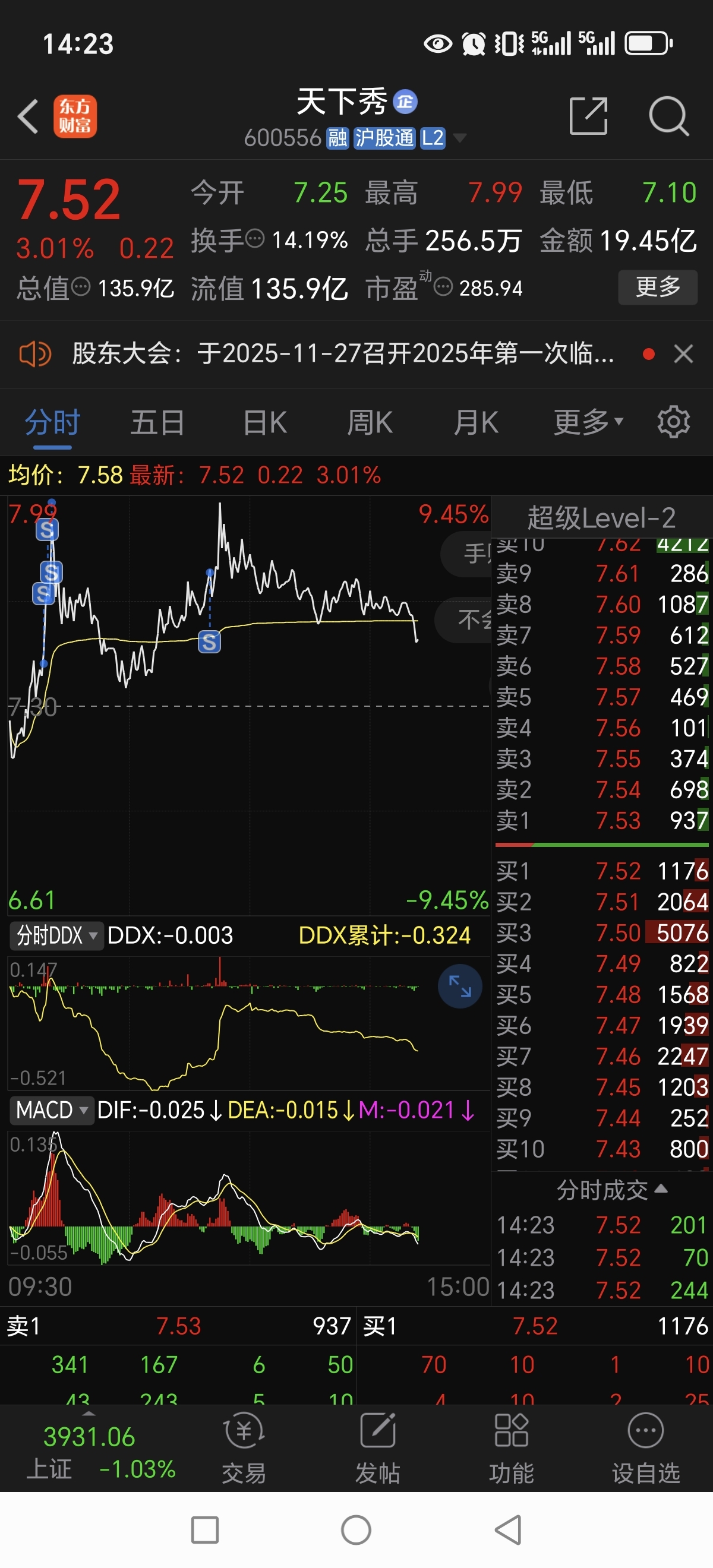Screen dimensions: 713x1568
Task: Tap partially hidden 手 pill button
Action: pyautogui.click(x=466, y=554)
